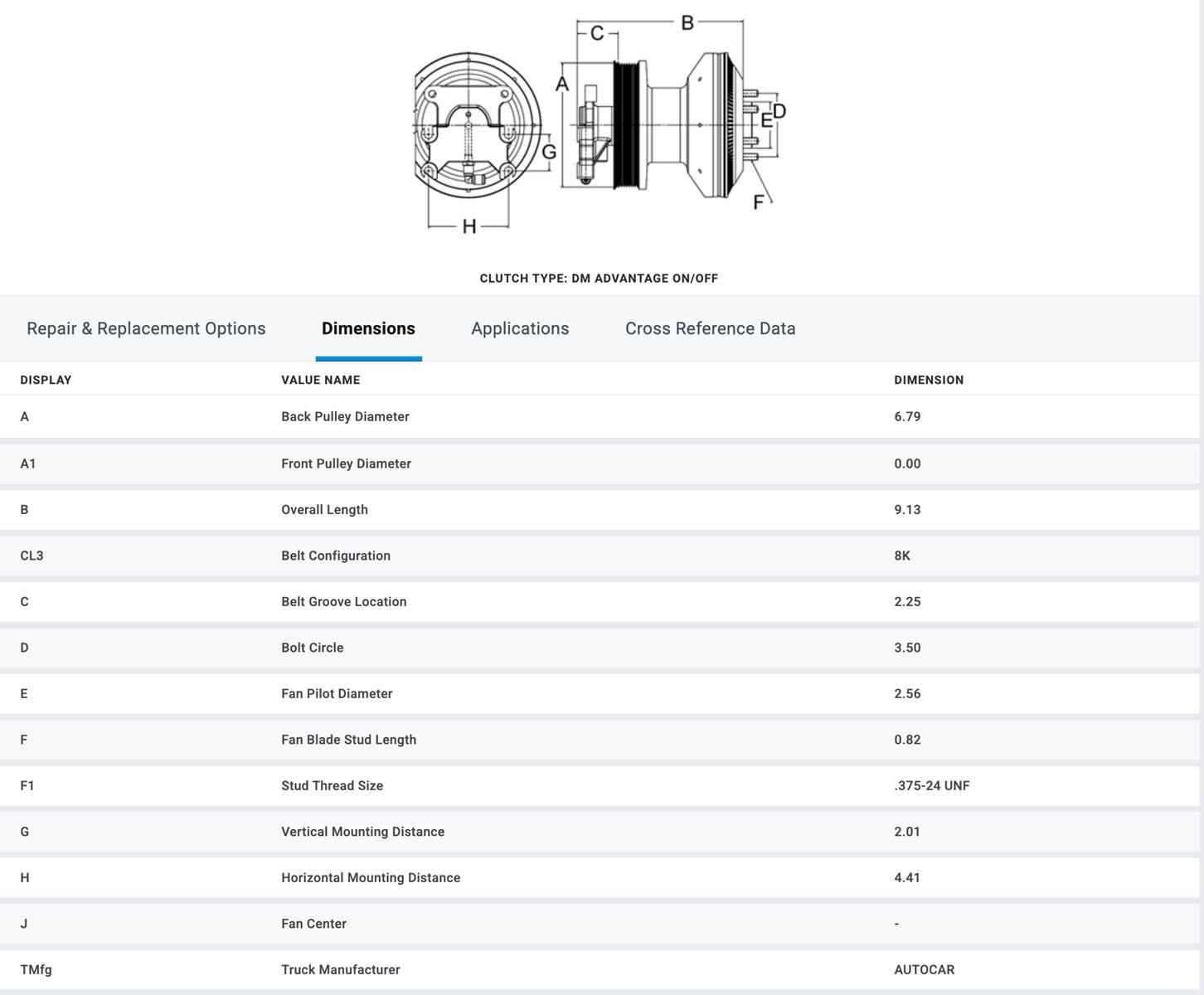Viewport: 1204px width, 995px height.
Task: Click the Fan Pilot Diameter row label
Action: click(x=337, y=694)
